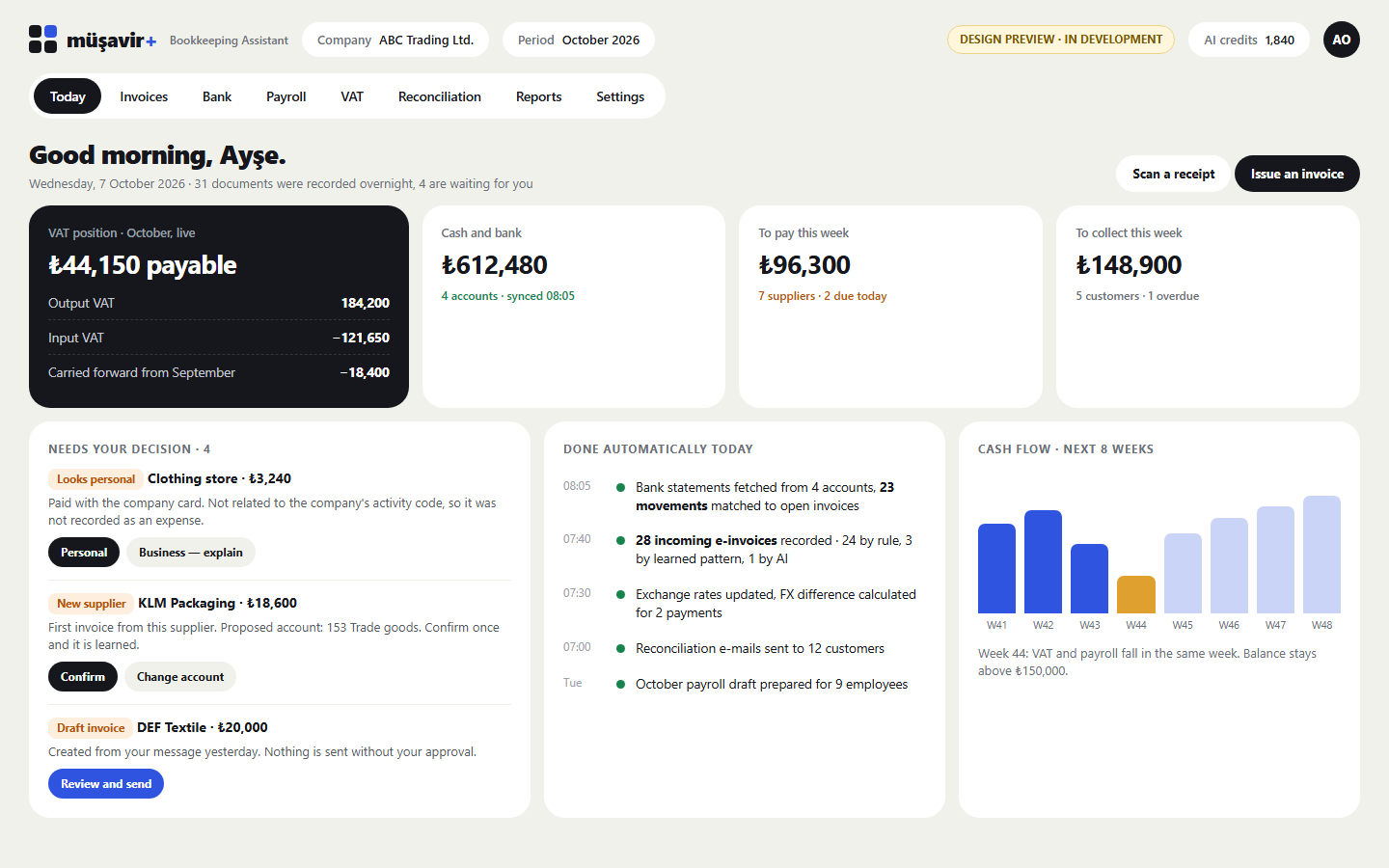Open the To pay this week card
Screen dimensions: 1389x868
[x=890, y=307]
